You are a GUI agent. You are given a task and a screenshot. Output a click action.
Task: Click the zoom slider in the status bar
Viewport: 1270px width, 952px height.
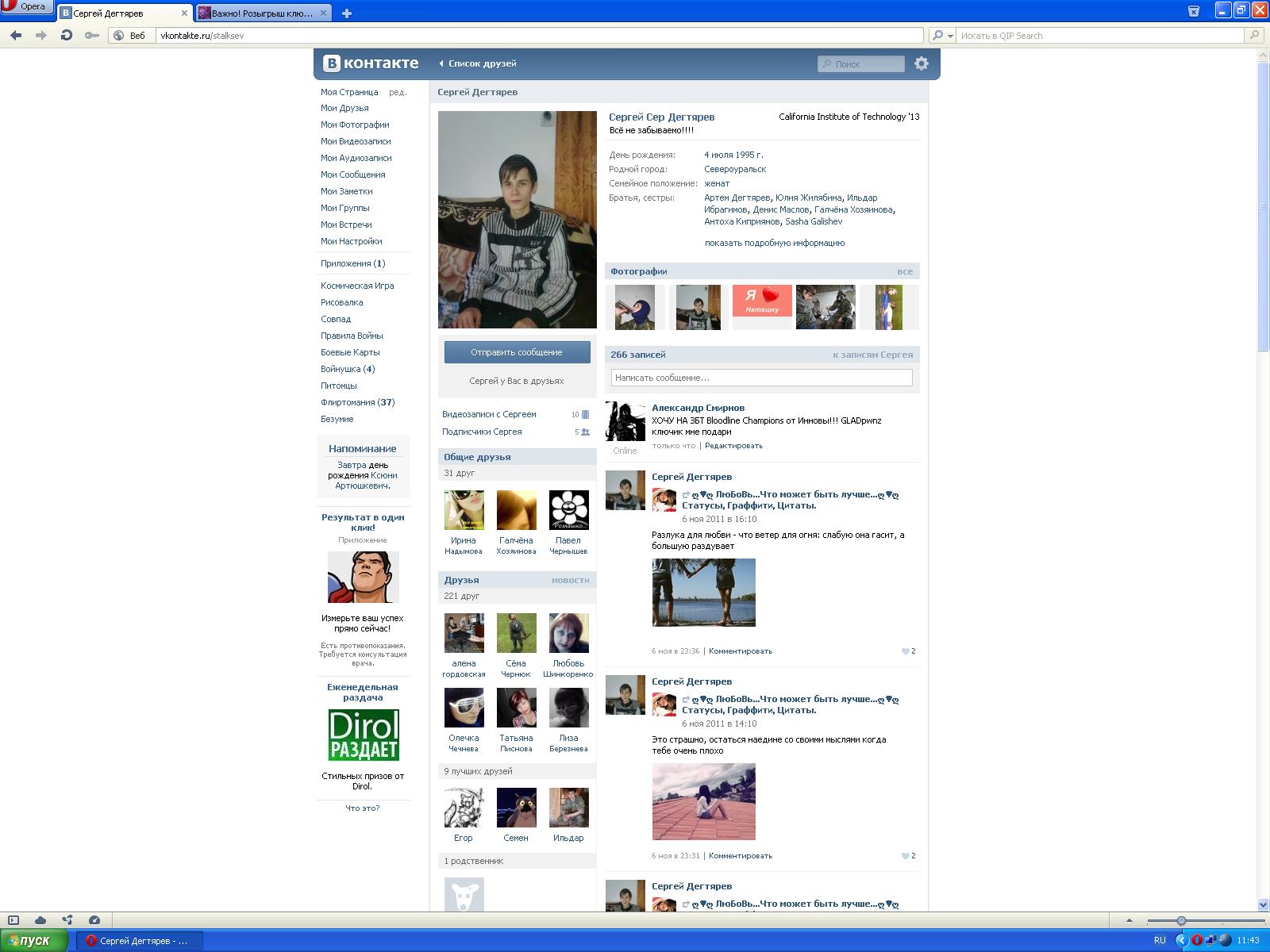[x=1181, y=920]
